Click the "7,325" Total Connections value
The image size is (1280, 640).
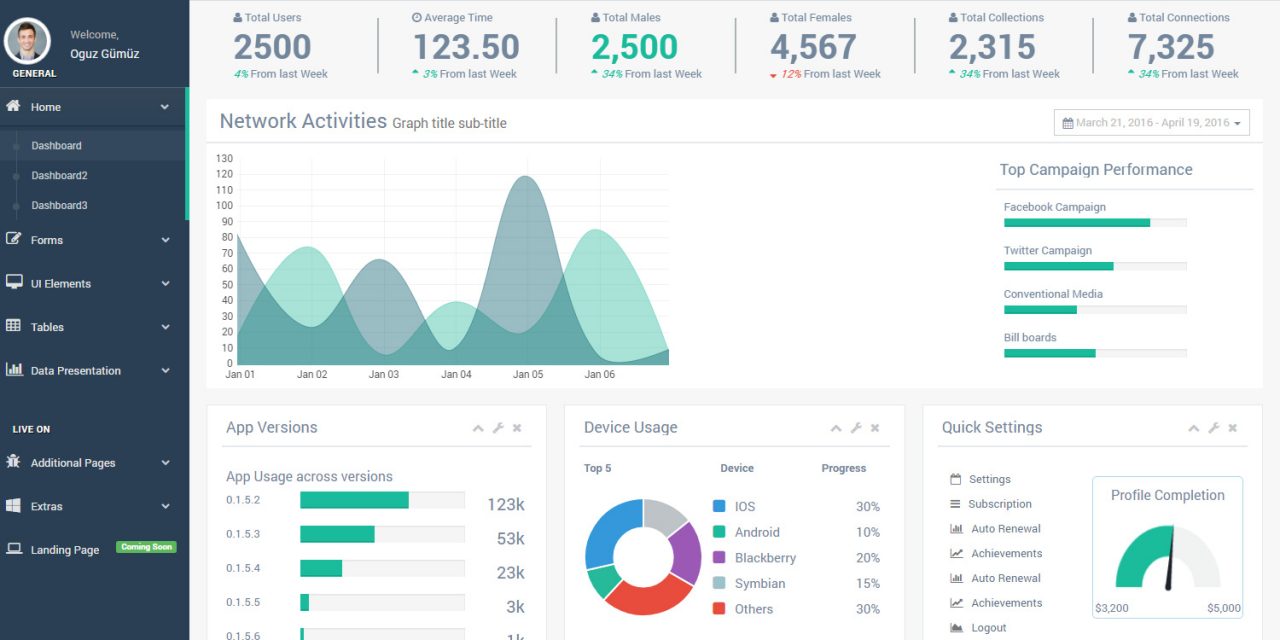1171,47
